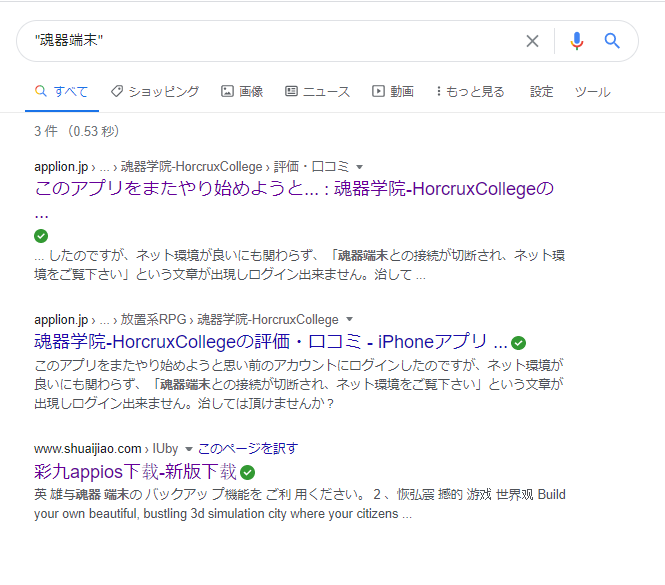Click このページを訳す link
The height and width of the screenshot is (585, 665).
[x=248, y=448]
